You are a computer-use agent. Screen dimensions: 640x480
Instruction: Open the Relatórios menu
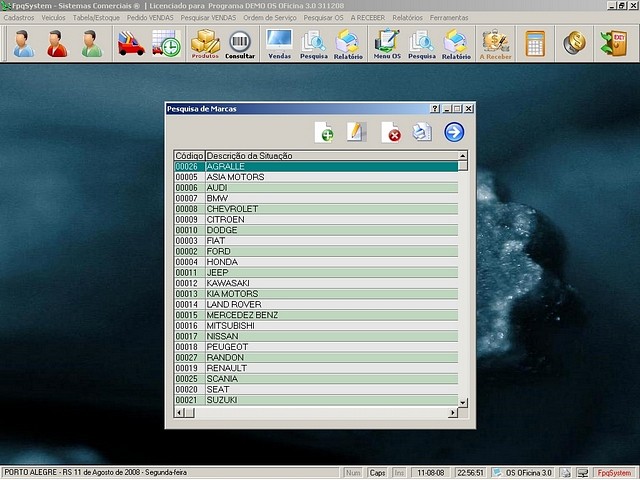(407, 18)
